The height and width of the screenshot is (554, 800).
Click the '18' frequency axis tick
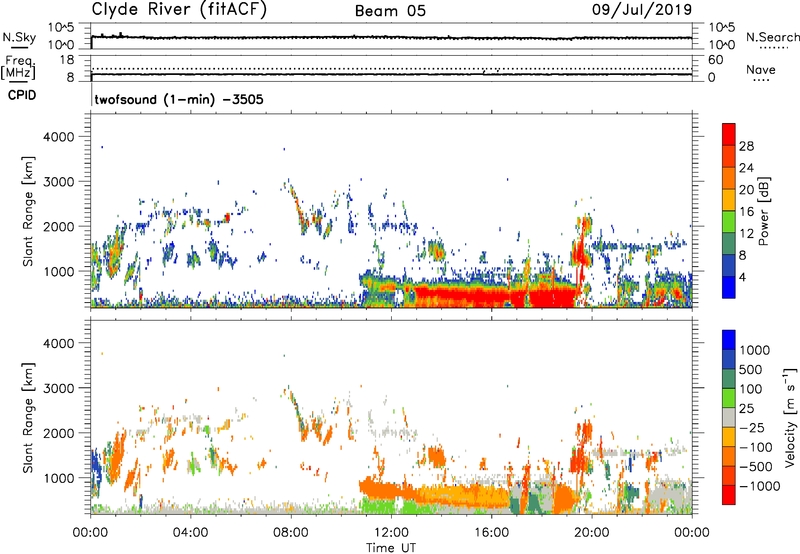(x=67, y=60)
